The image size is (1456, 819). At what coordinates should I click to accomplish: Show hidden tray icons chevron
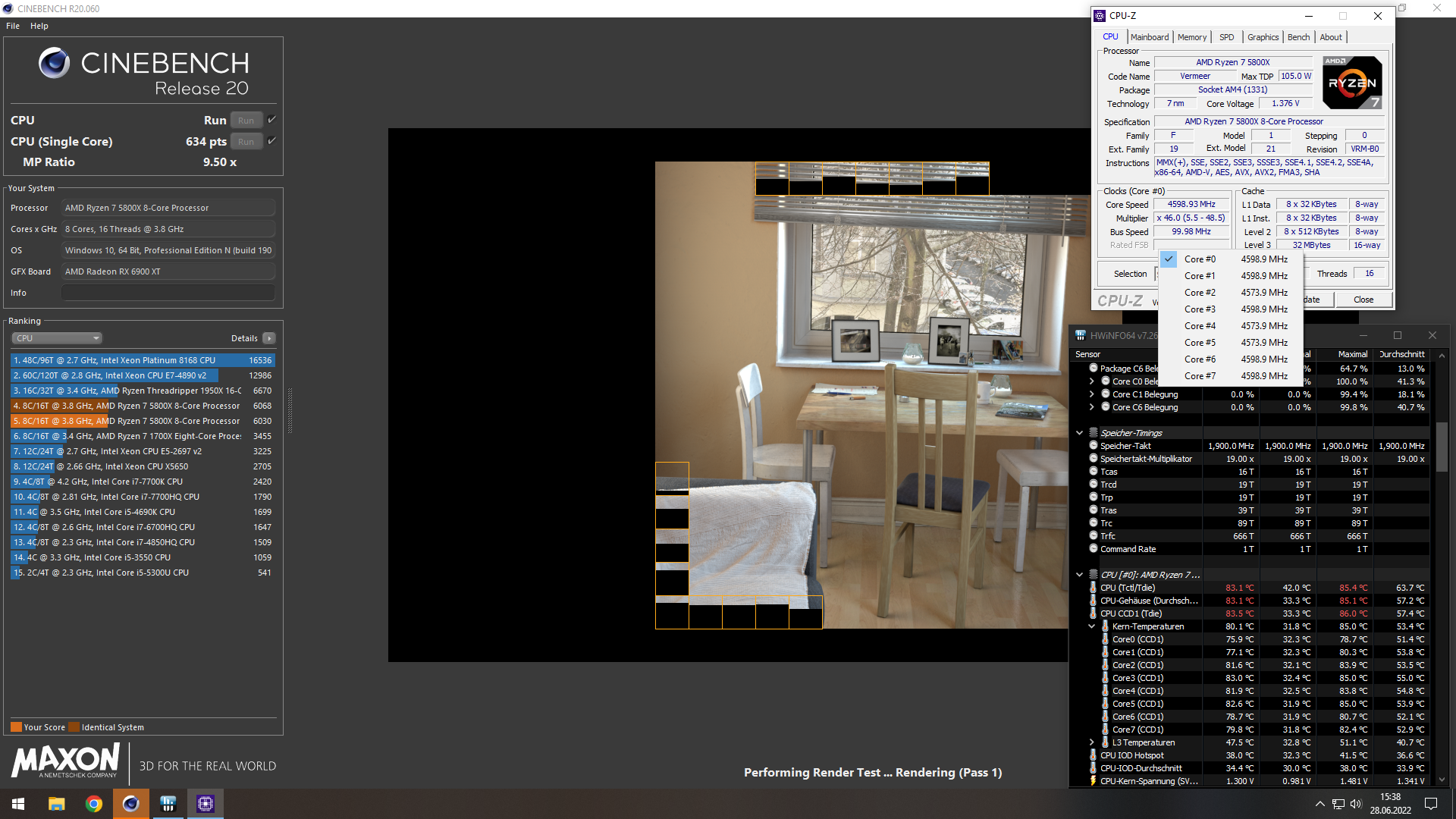pyautogui.click(x=1320, y=804)
